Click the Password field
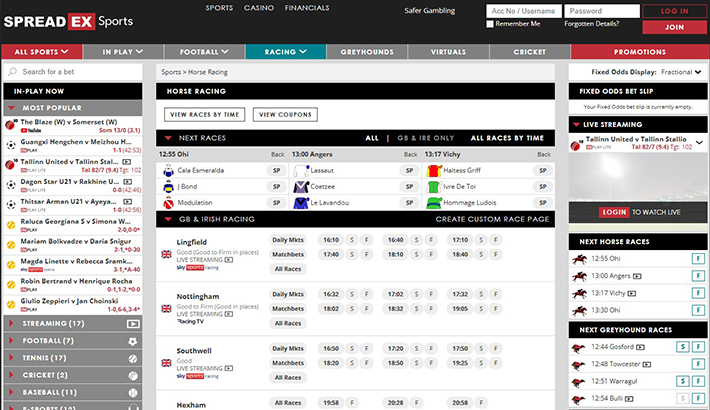The image size is (710, 410). click(x=602, y=11)
